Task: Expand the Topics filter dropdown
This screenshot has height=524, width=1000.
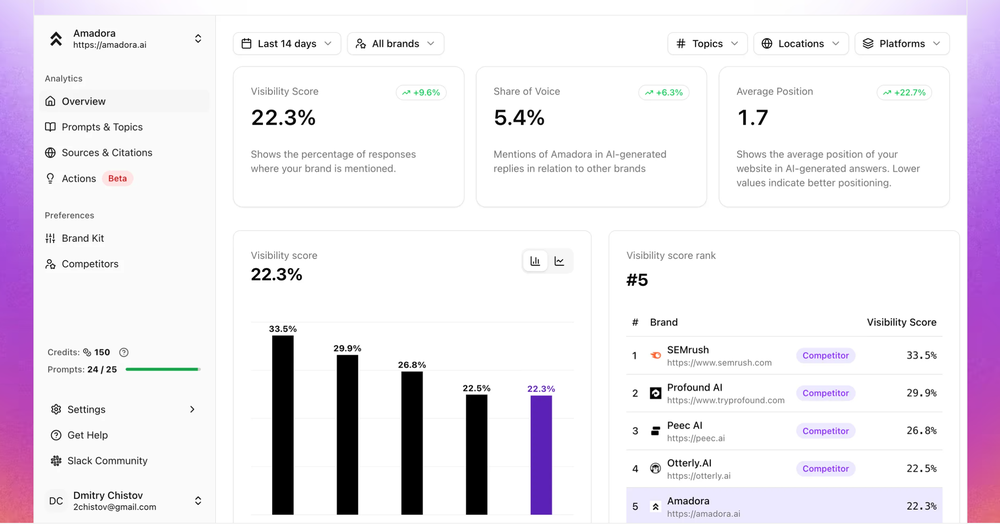Action: point(707,43)
